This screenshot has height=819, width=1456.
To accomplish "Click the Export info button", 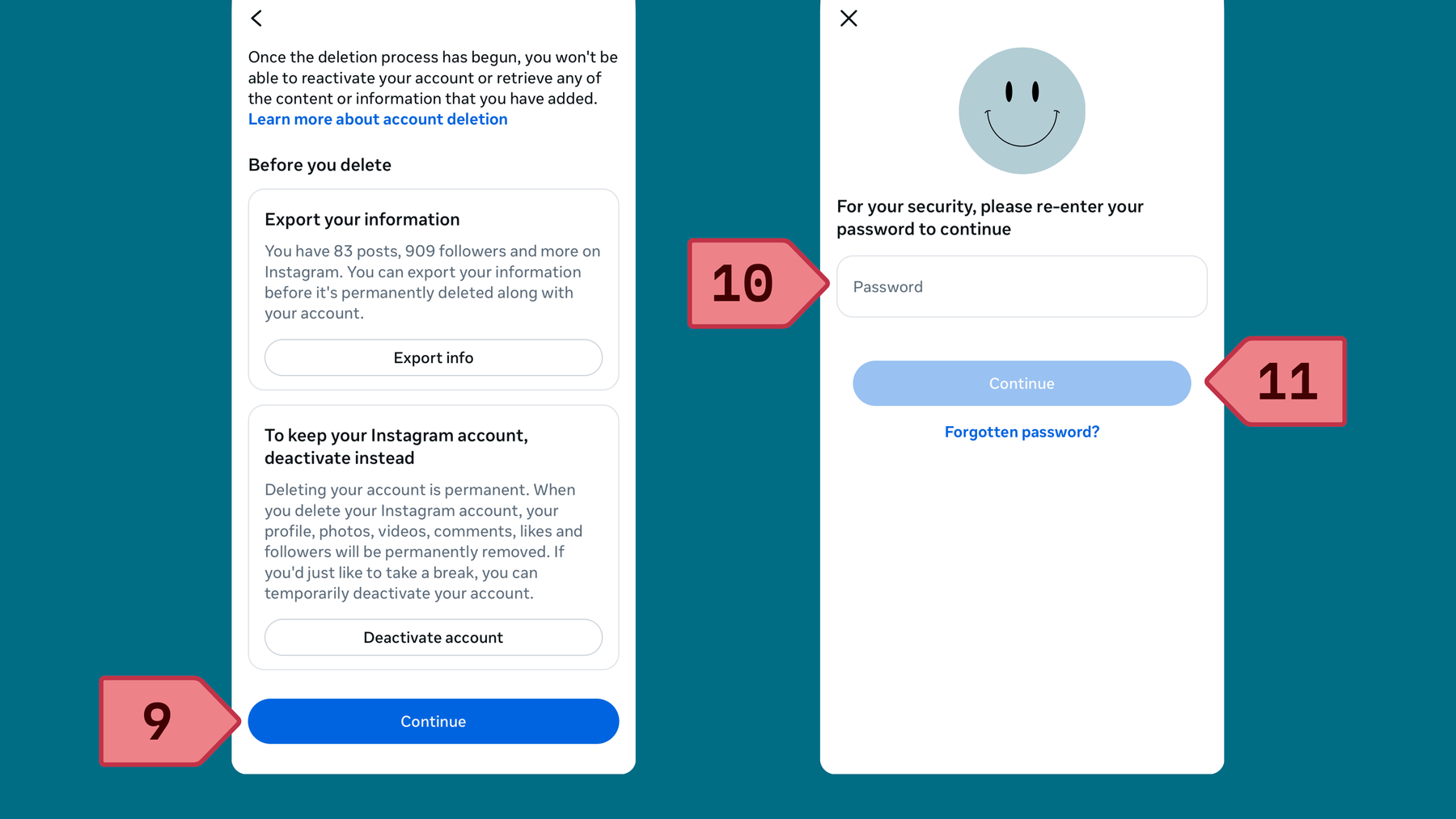I will pyautogui.click(x=434, y=357).
